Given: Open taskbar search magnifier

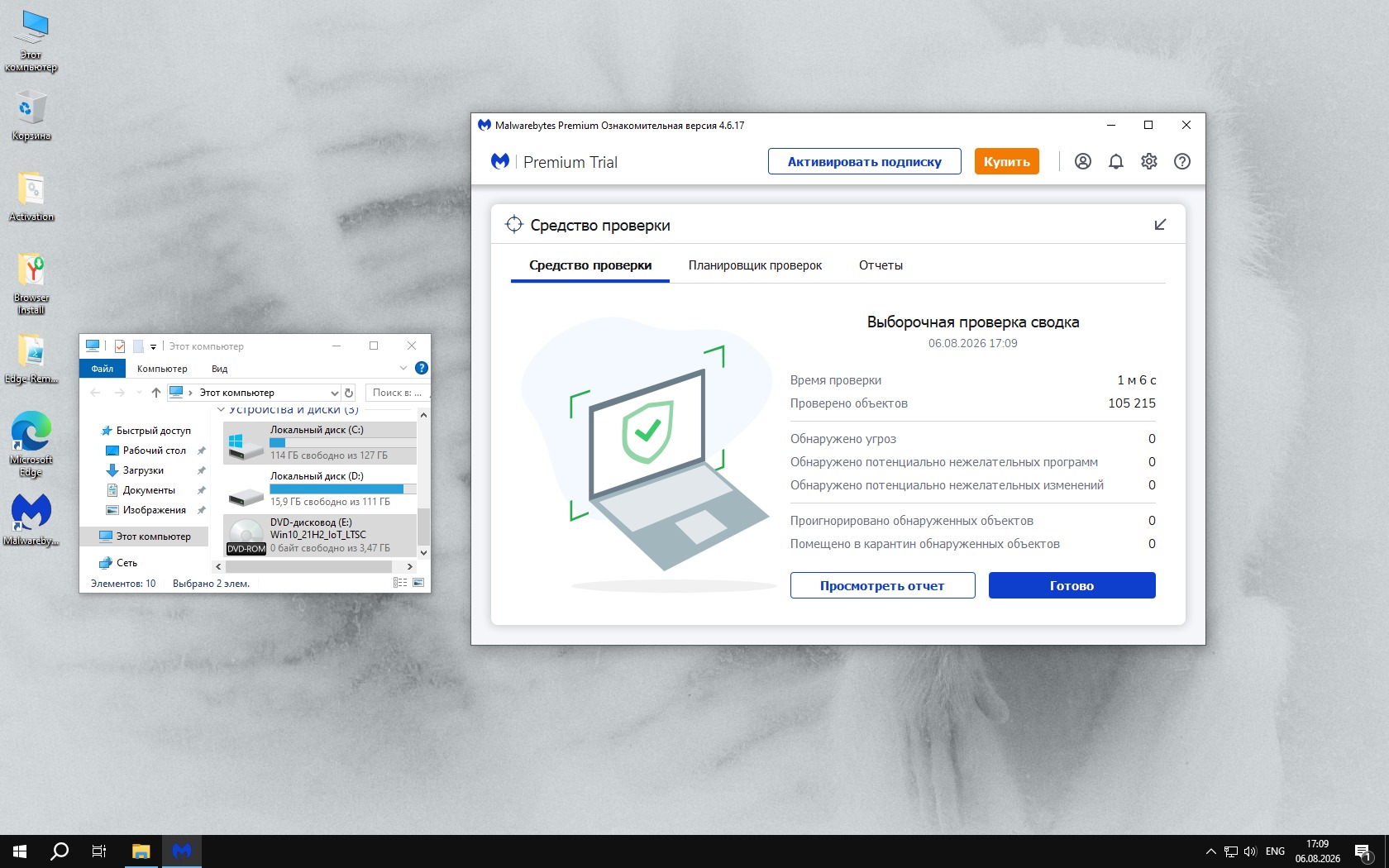Looking at the screenshot, I should [x=60, y=851].
